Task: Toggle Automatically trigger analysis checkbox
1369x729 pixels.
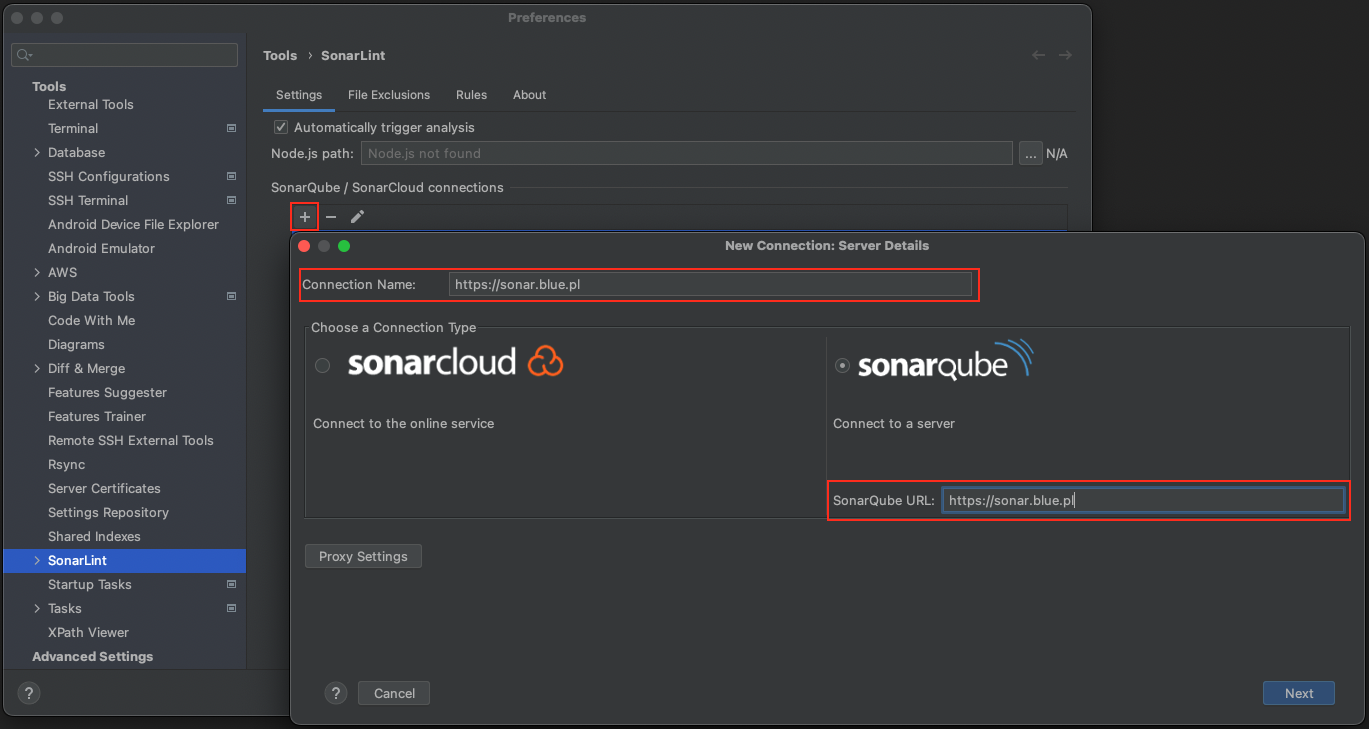Action: 281,128
